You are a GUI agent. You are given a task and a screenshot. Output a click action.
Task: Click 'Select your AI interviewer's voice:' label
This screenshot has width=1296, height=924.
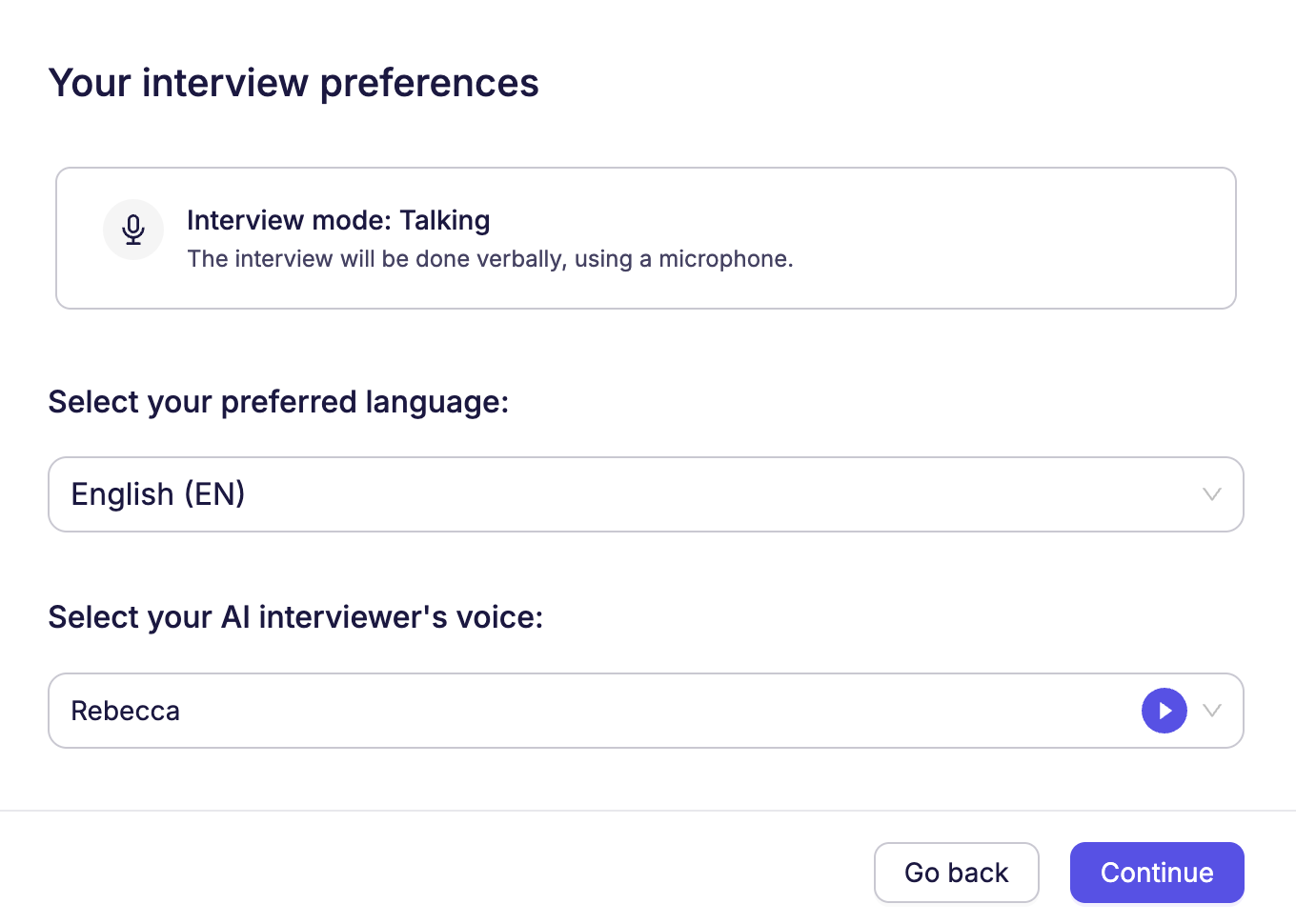(x=295, y=617)
